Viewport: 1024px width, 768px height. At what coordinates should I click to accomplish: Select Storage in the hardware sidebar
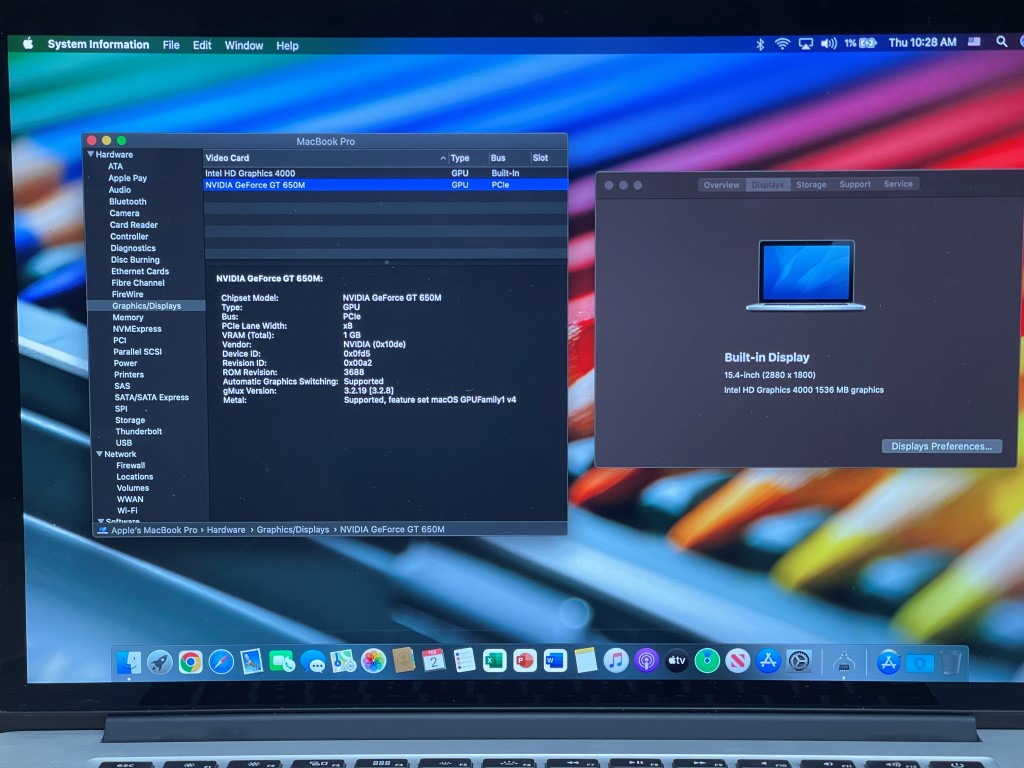point(130,421)
